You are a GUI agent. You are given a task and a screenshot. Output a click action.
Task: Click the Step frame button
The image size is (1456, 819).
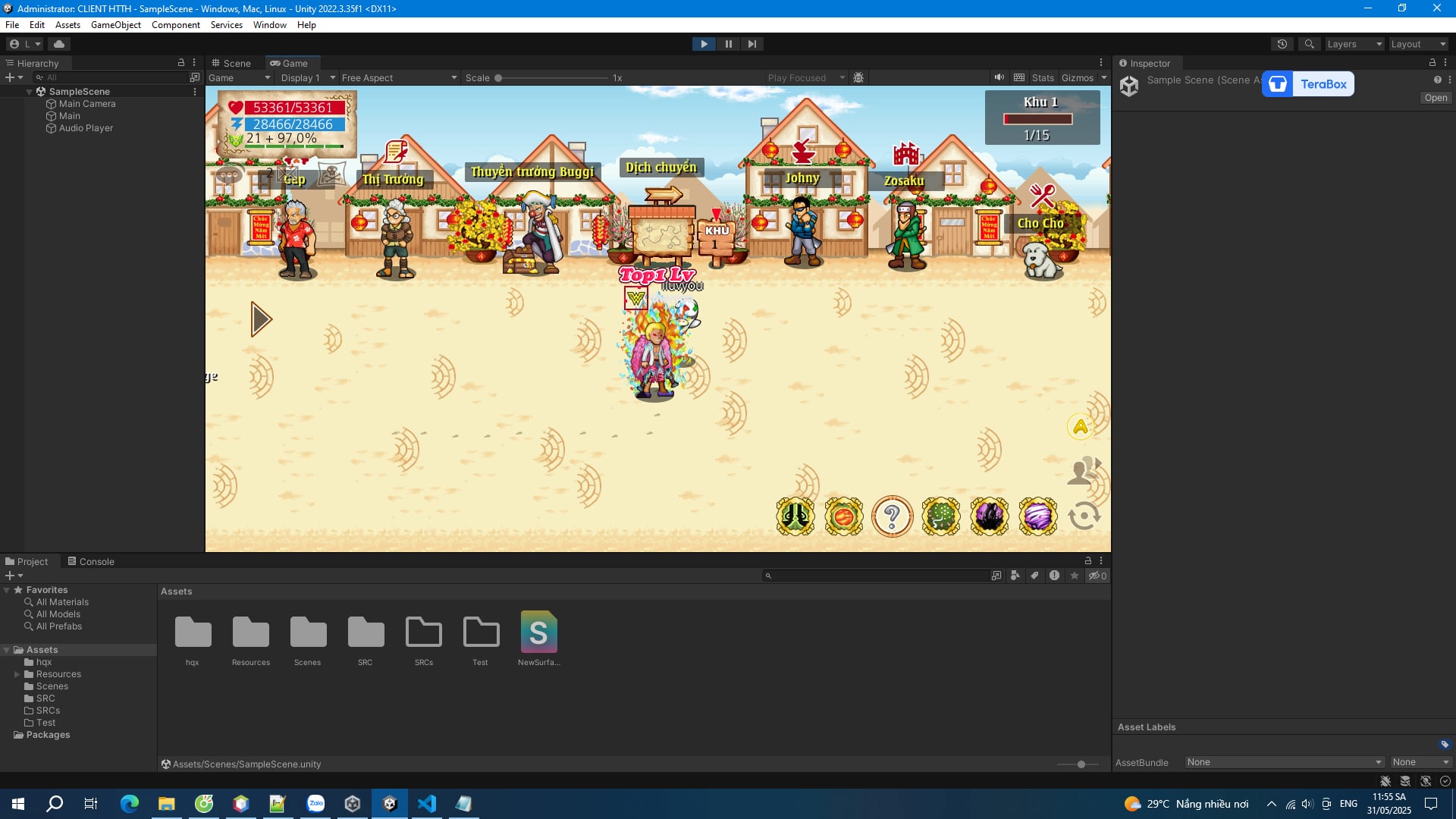752,44
